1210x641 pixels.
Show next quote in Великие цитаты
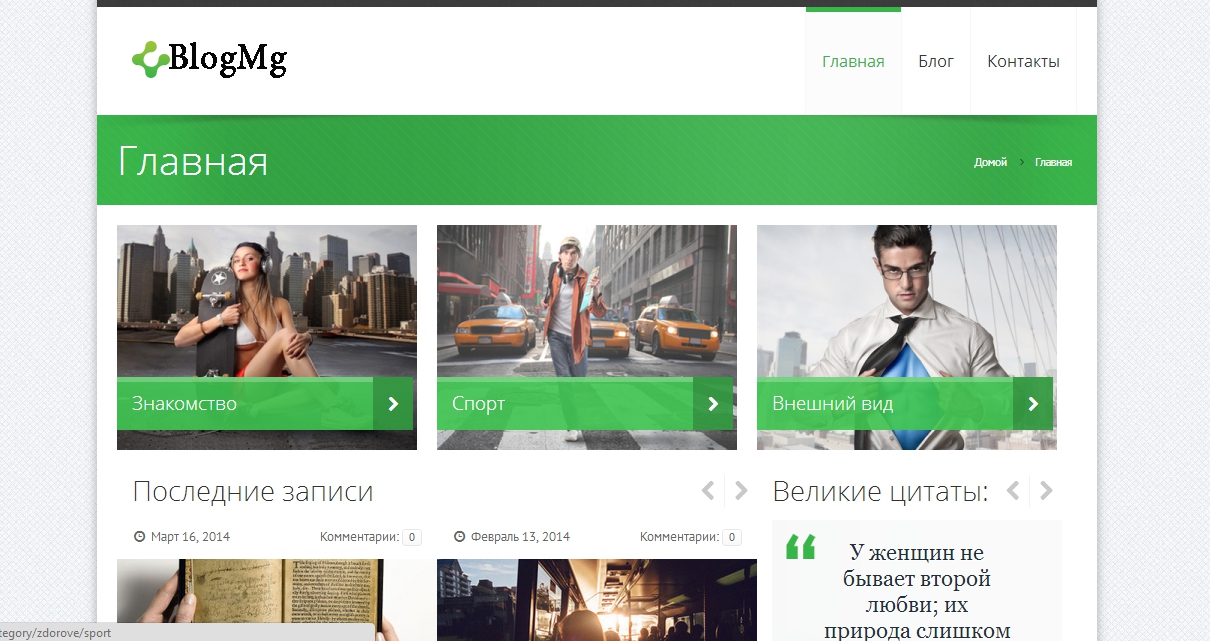1046,490
